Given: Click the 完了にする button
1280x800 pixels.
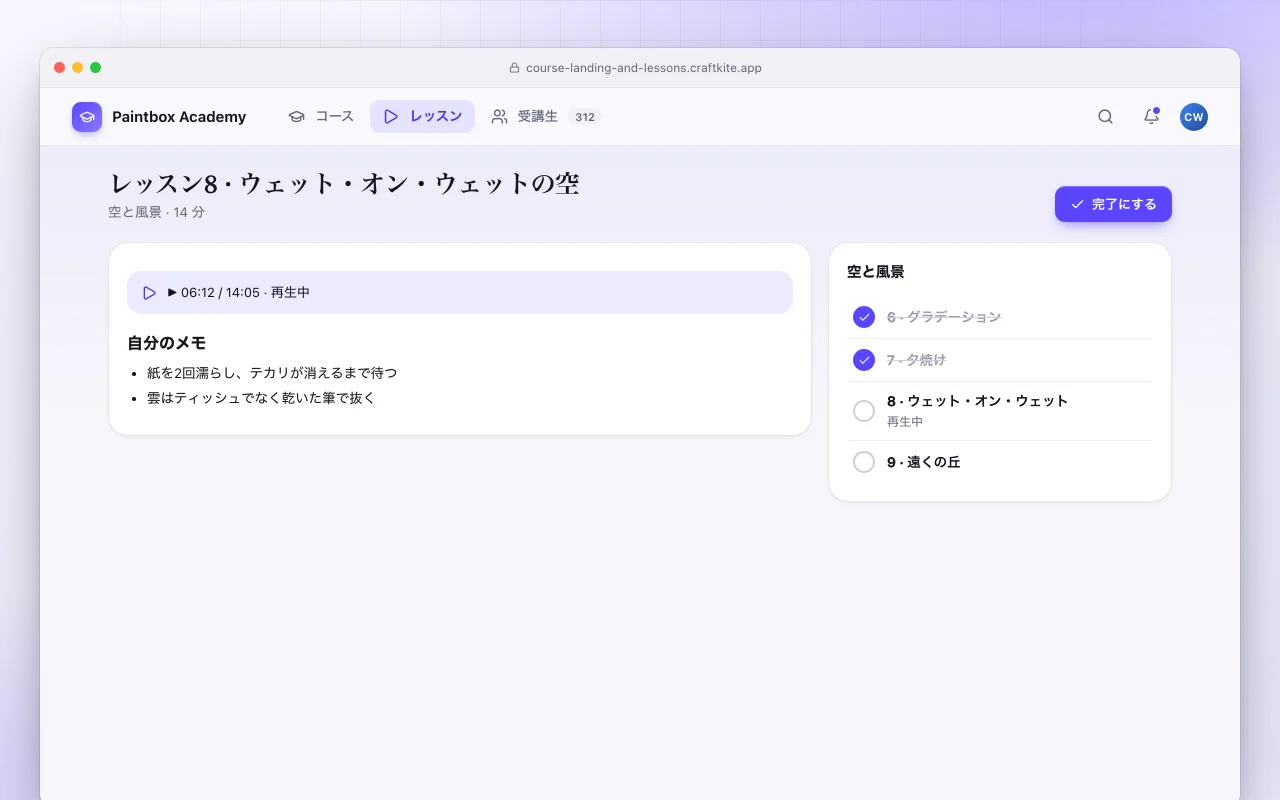Looking at the screenshot, I should tap(1113, 204).
